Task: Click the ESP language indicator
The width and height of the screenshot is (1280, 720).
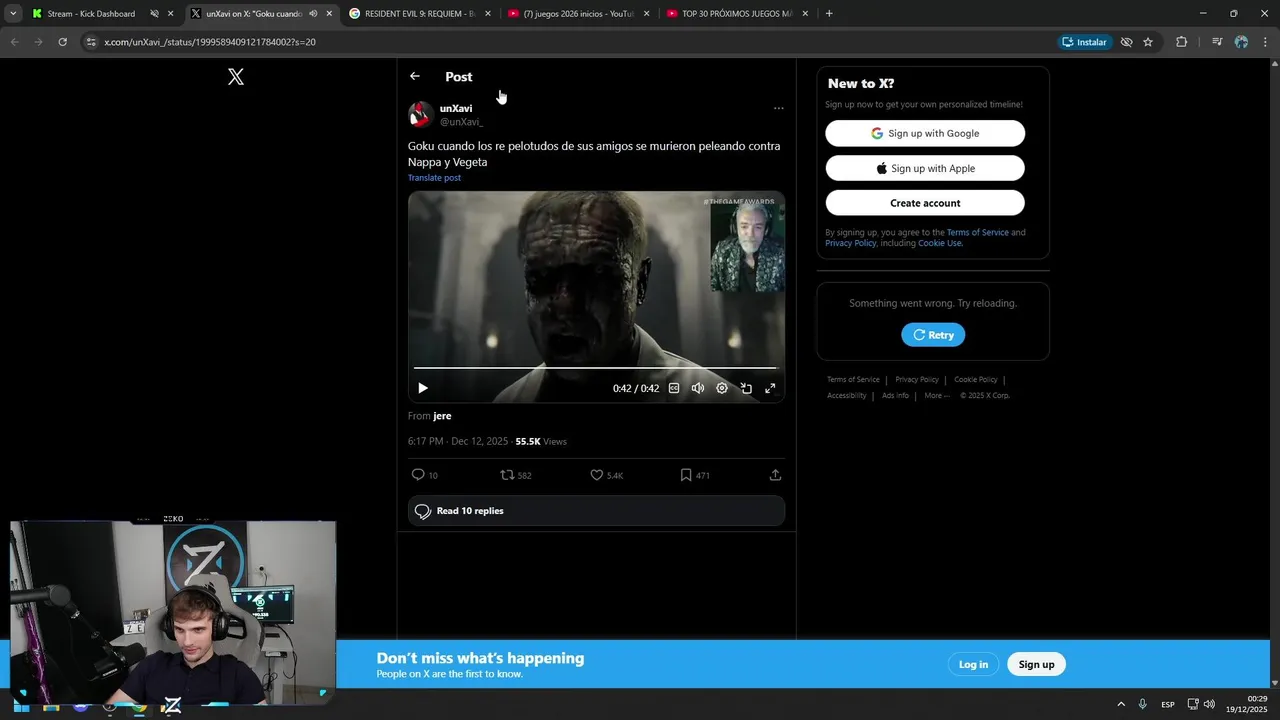Action: point(1168,705)
